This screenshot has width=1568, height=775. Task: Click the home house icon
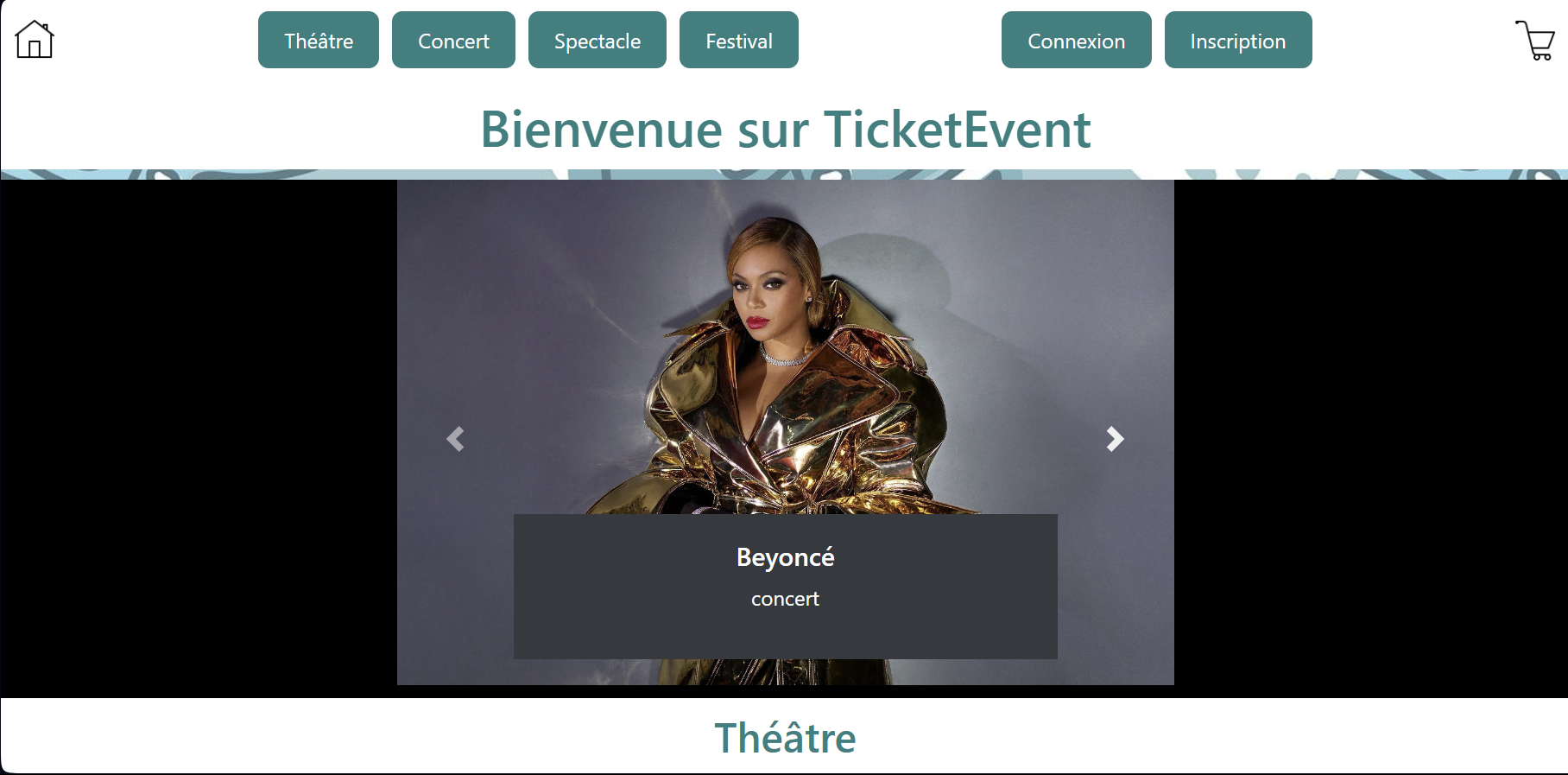click(35, 39)
